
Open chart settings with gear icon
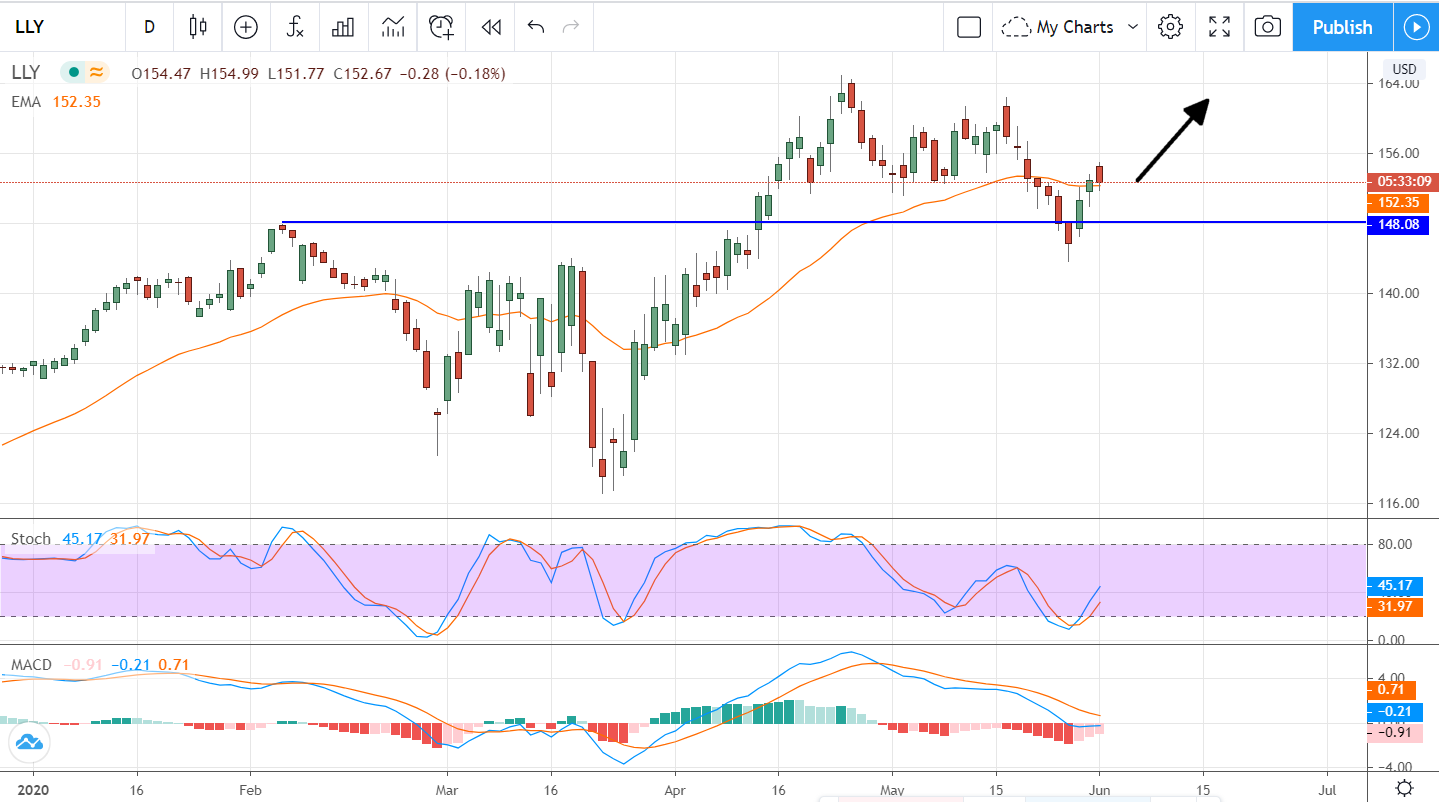tap(1170, 27)
